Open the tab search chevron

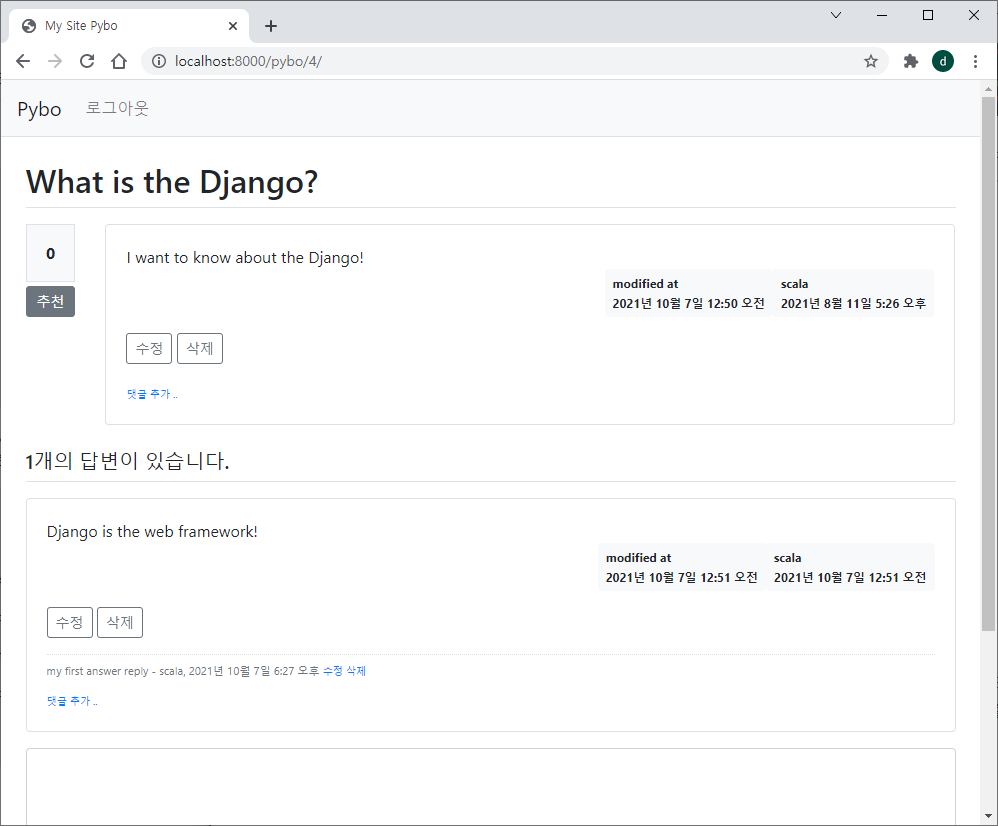pyautogui.click(x=836, y=15)
